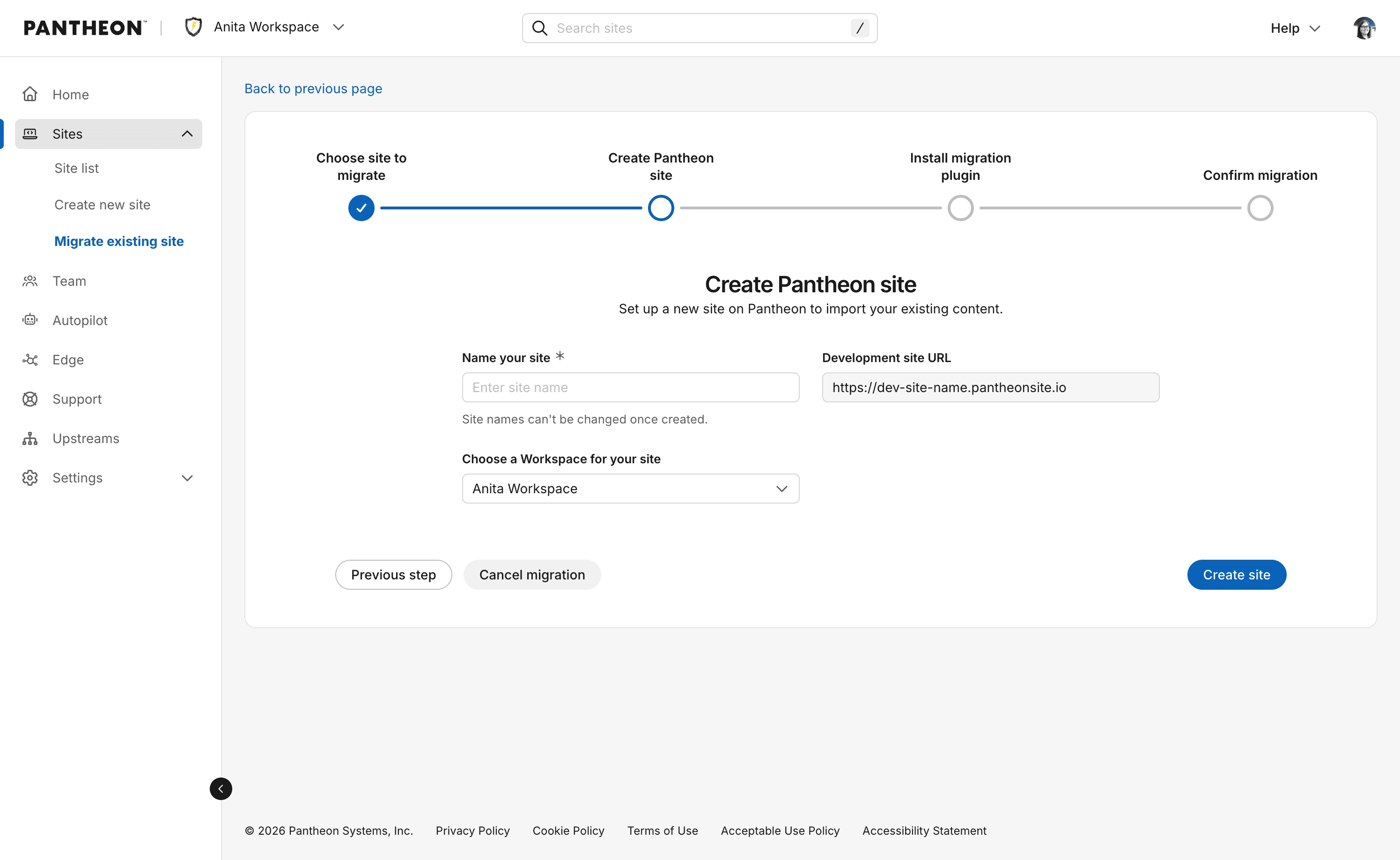Click the slash shortcut badge in search
Image resolution: width=1400 pixels, height=860 pixels.
click(860, 28)
